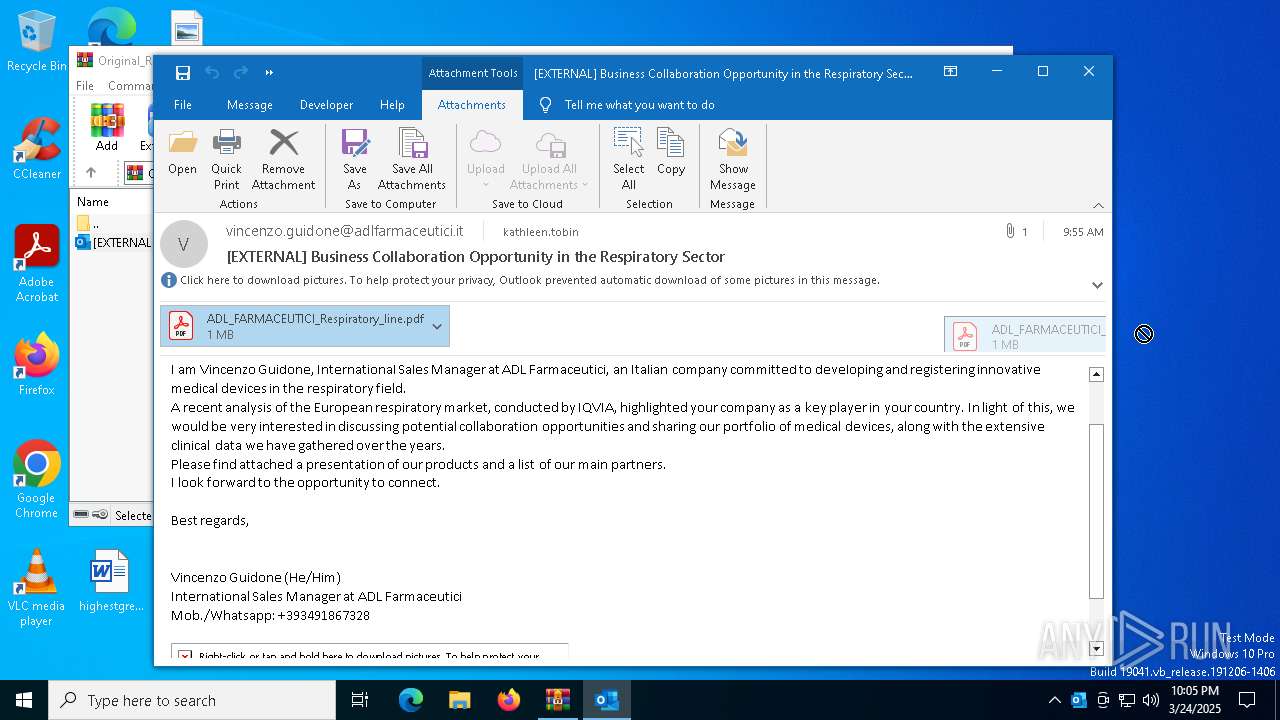Switch to the Developer tab

pyautogui.click(x=326, y=105)
